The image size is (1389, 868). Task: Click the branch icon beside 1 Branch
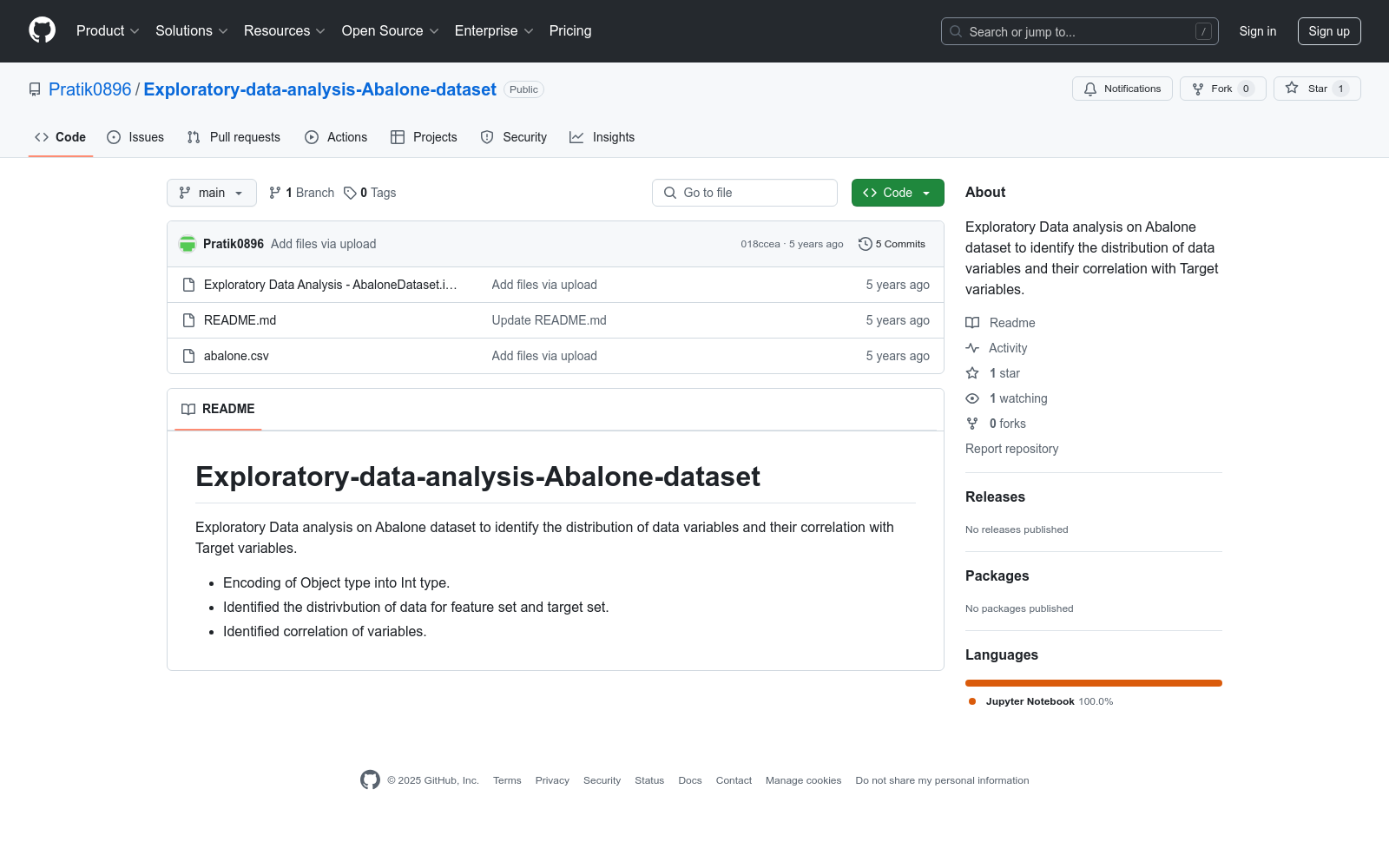coord(275,193)
